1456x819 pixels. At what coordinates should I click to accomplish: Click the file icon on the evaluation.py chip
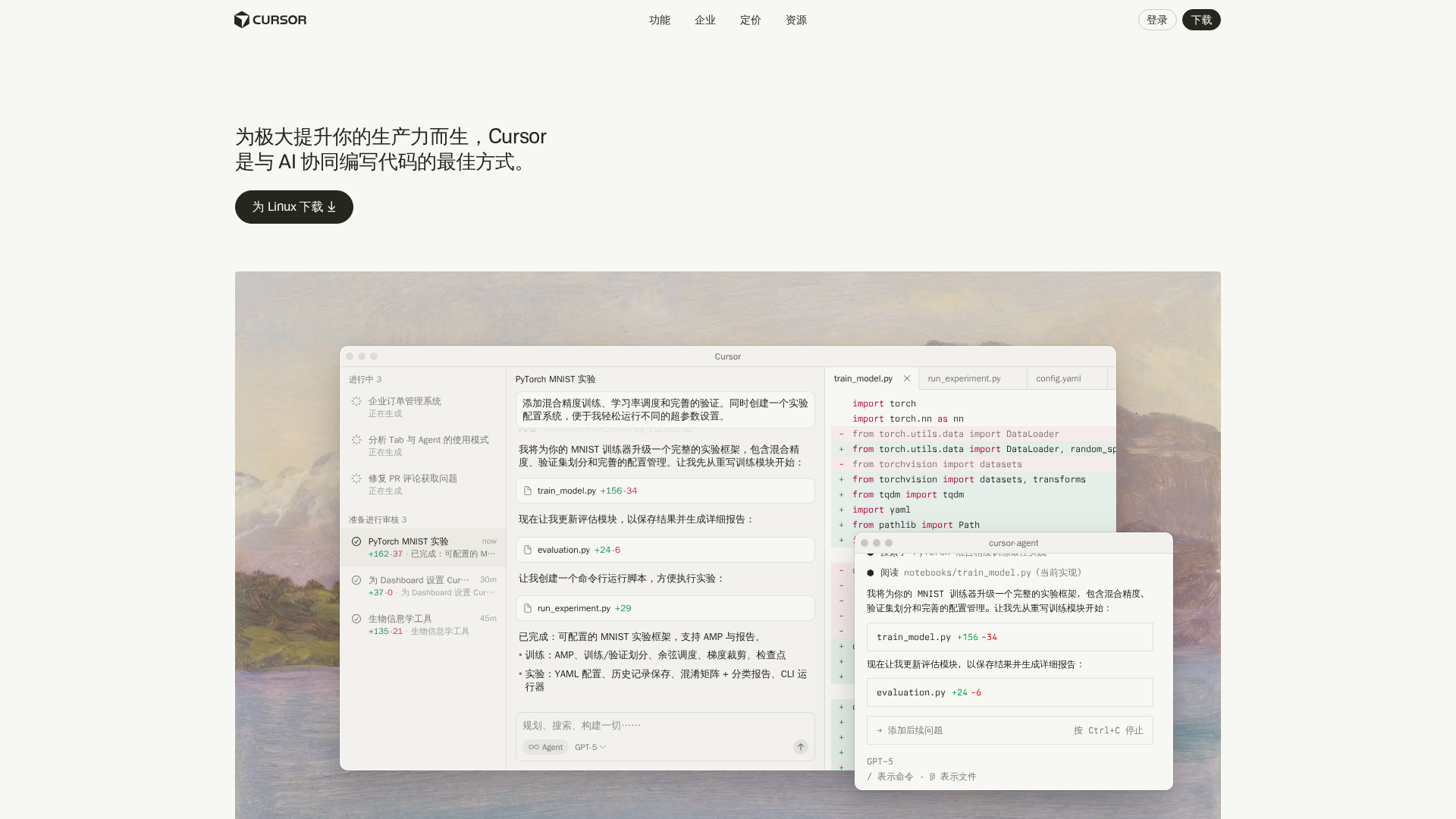[x=529, y=549]
